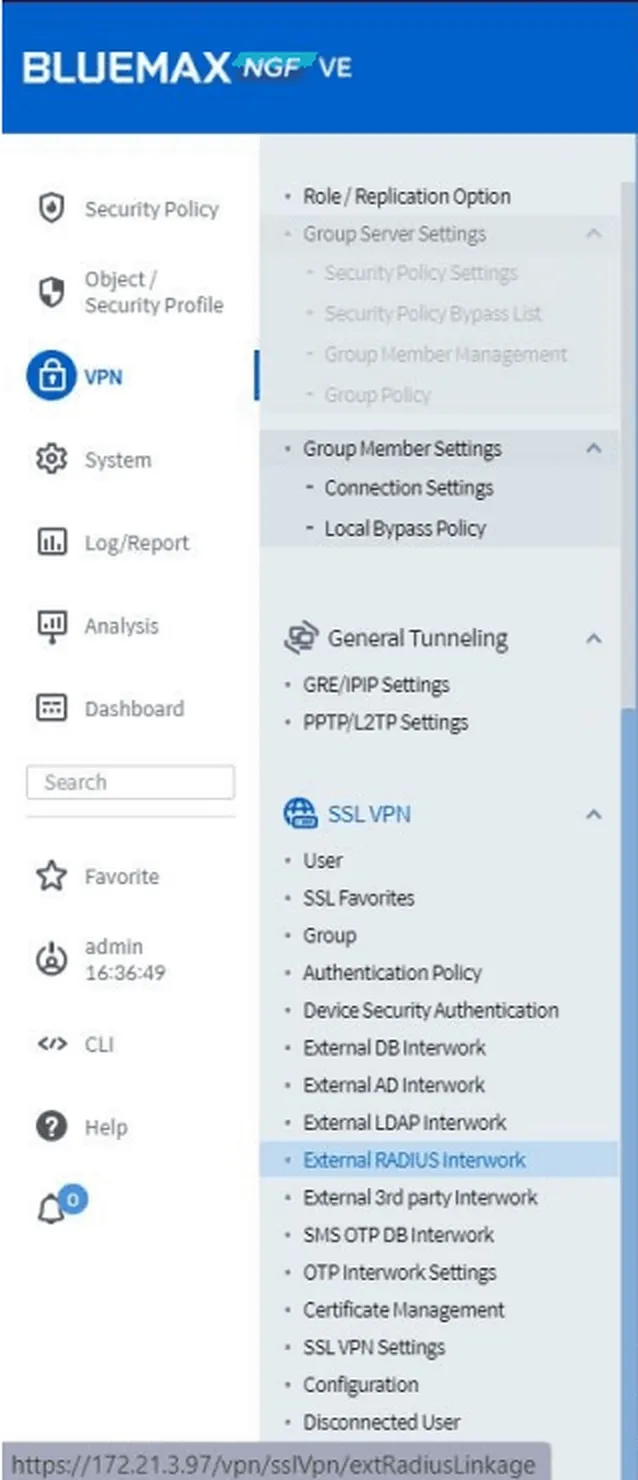Open External LDAP Interwork
638x1480 pixels.
405,1122
